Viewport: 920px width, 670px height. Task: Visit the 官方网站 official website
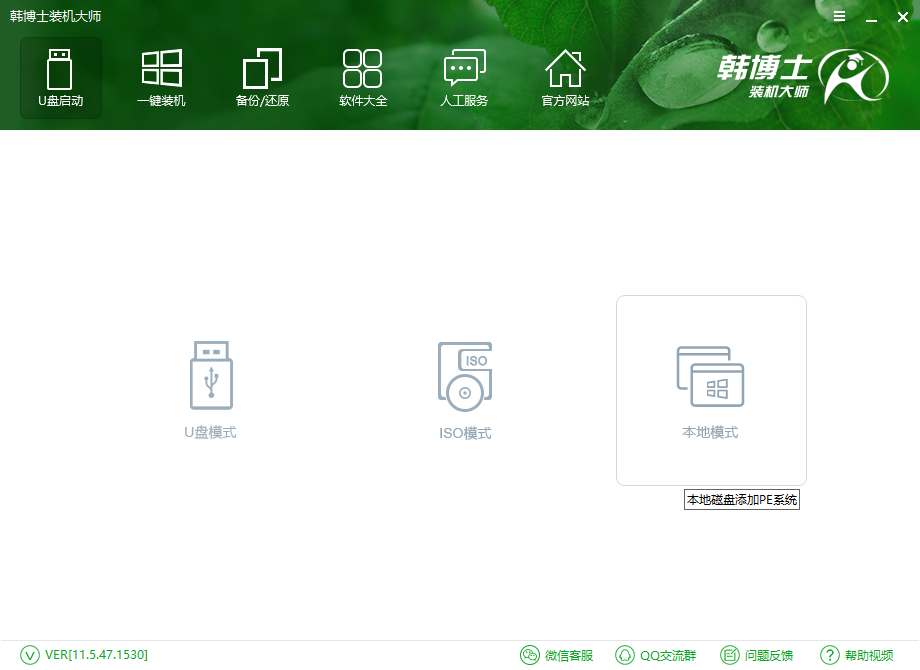pos(564,77)
